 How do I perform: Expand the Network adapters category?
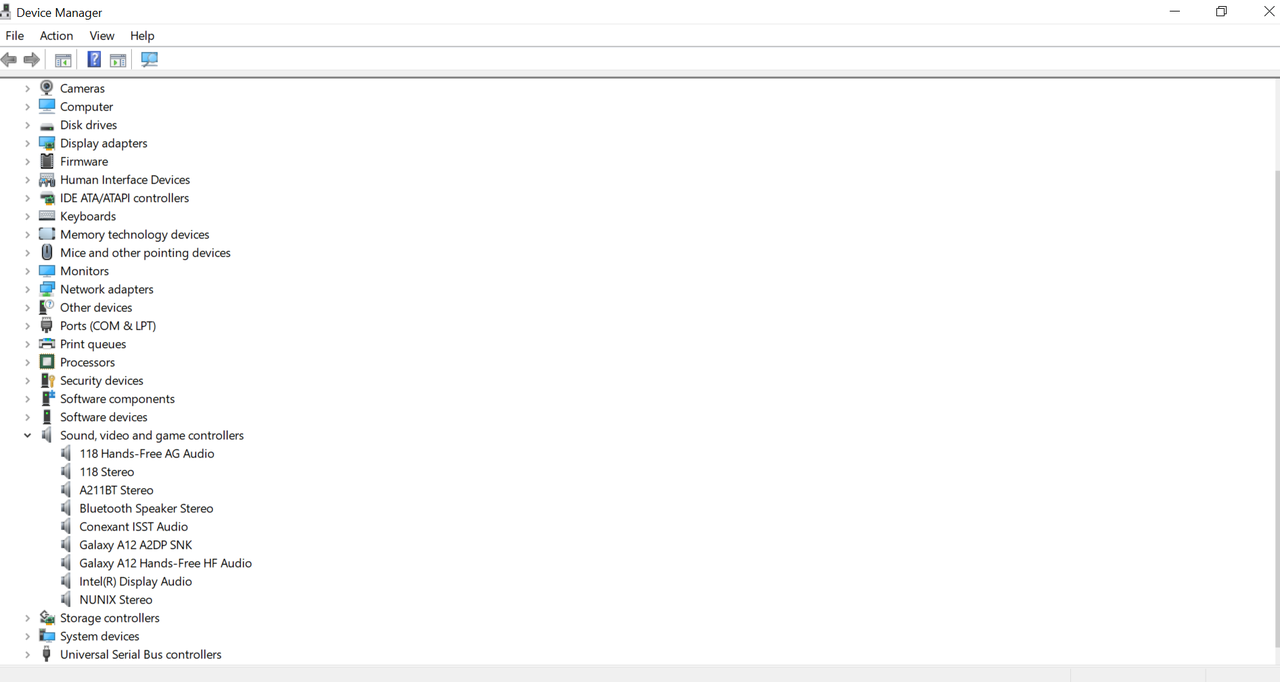[x=28, y=289]
